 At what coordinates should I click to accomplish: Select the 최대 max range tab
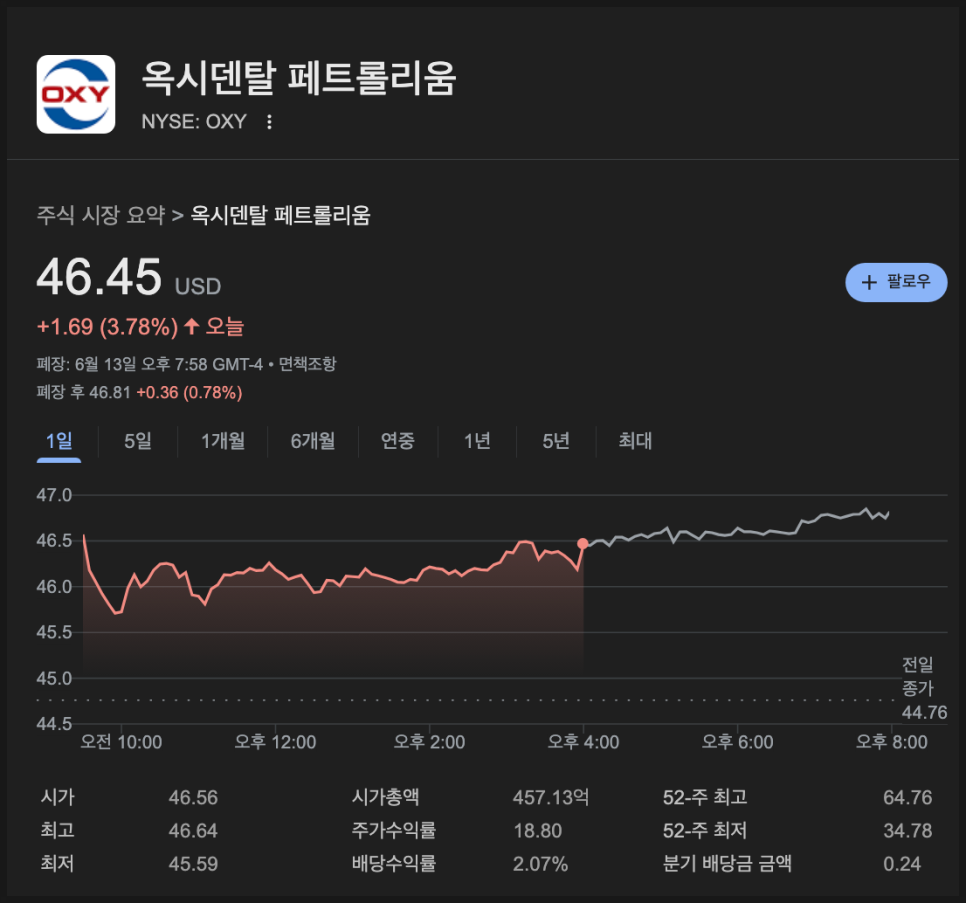pos(635,441)
